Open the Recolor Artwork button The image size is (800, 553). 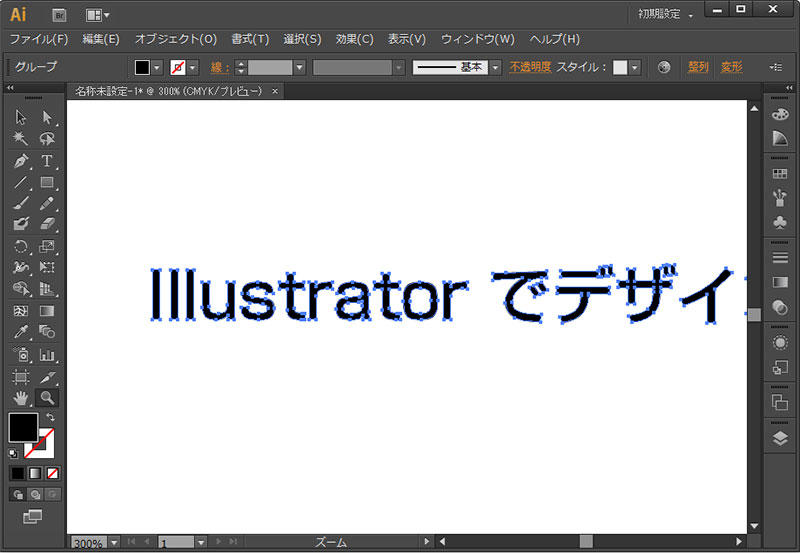tap(664, 67)
